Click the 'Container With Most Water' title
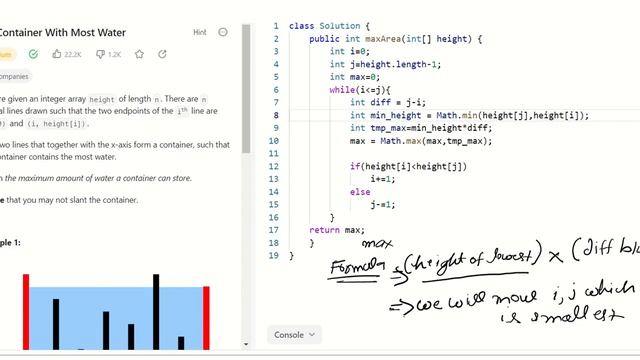 (x=62, y=32)
